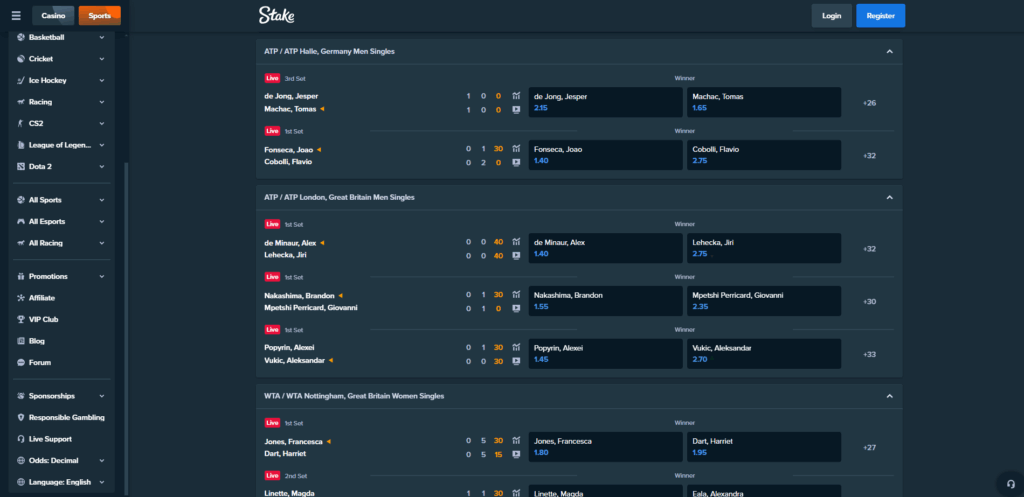Screen dimensions: 1024x497
Task: Bet on Cobolli, Flavio at 2.75
Action: (x=764, y=155)
